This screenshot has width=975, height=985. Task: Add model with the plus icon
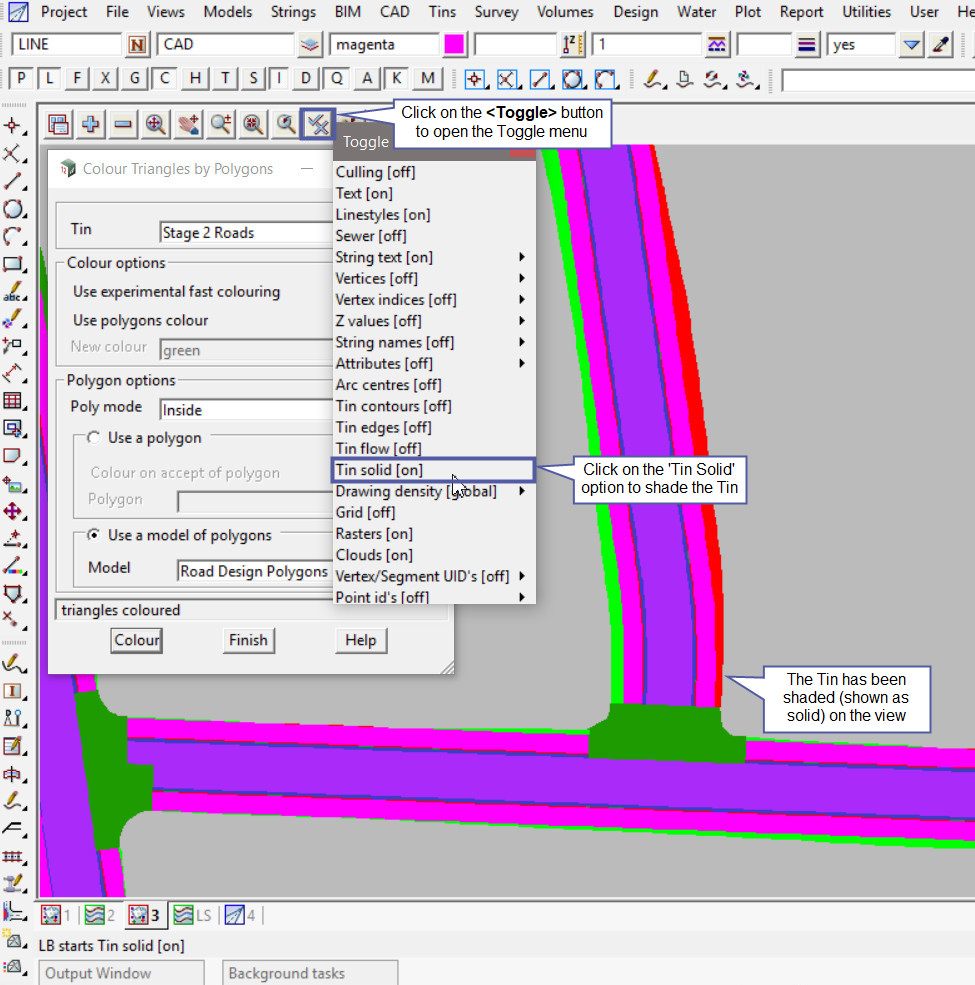91,124
